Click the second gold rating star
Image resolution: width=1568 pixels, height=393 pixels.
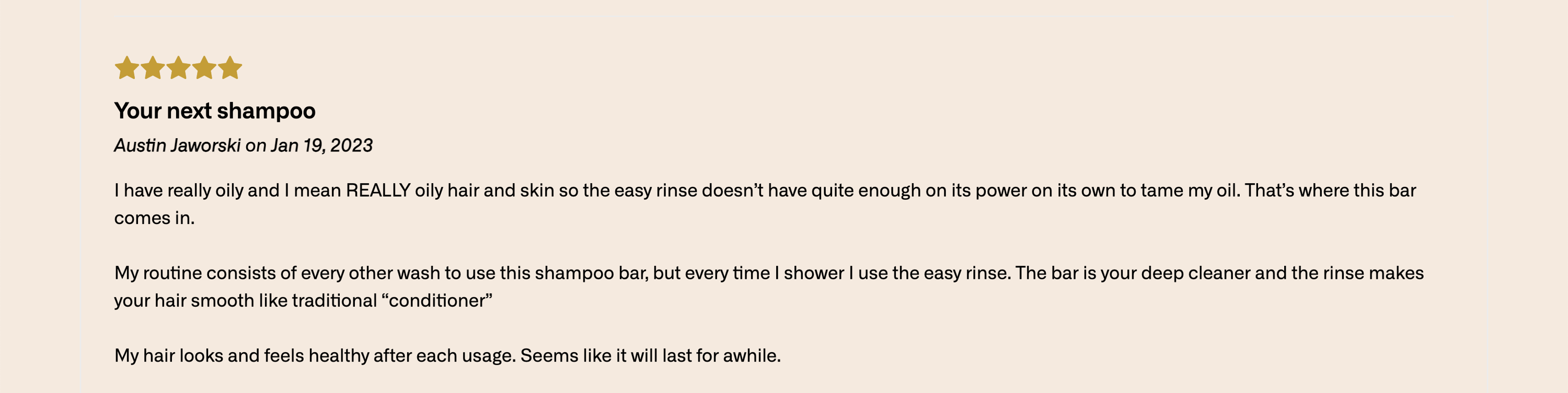click(152, 68)
